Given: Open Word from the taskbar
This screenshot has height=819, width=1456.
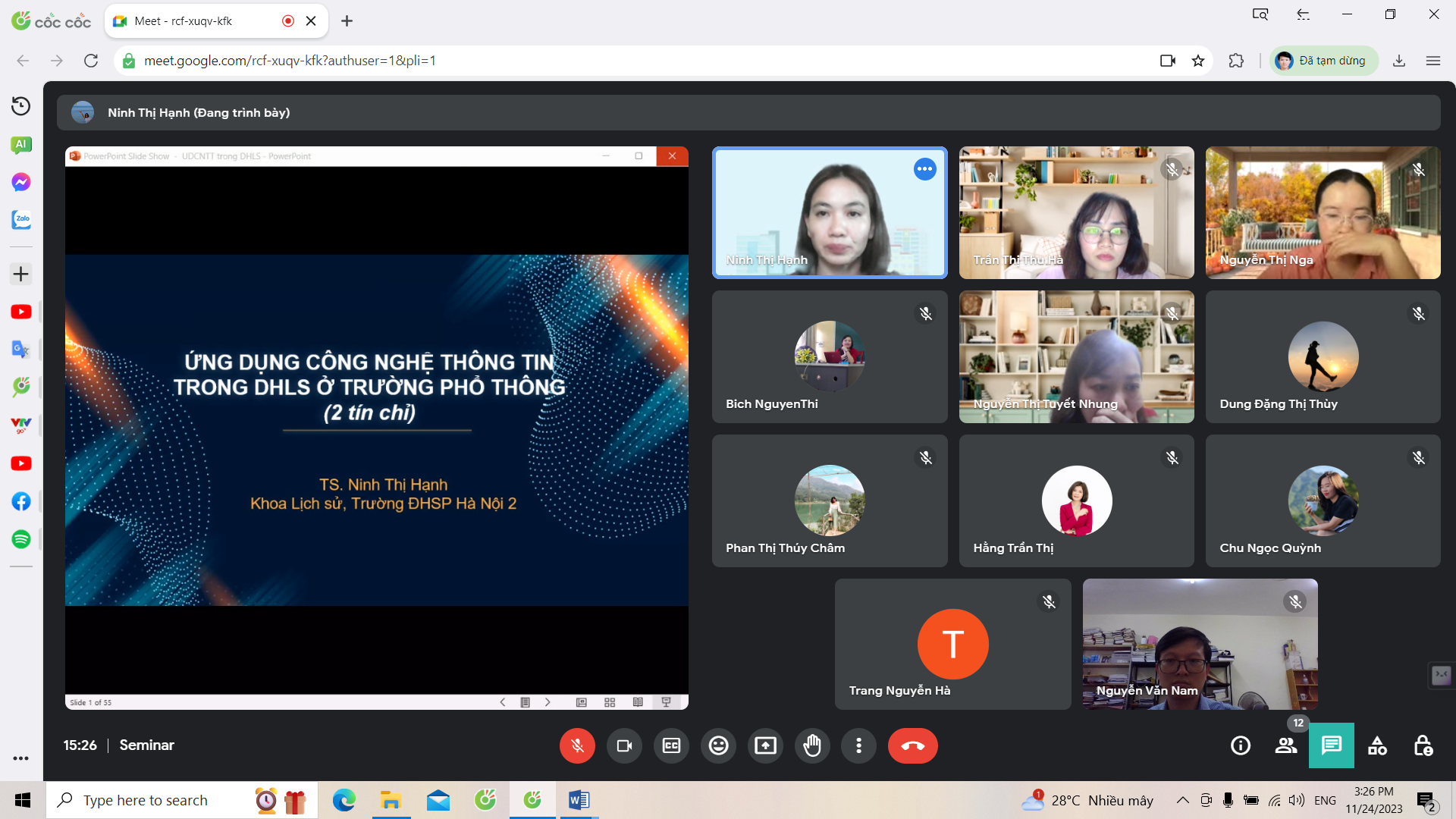Looking at the screenshot, I should 579,800.
